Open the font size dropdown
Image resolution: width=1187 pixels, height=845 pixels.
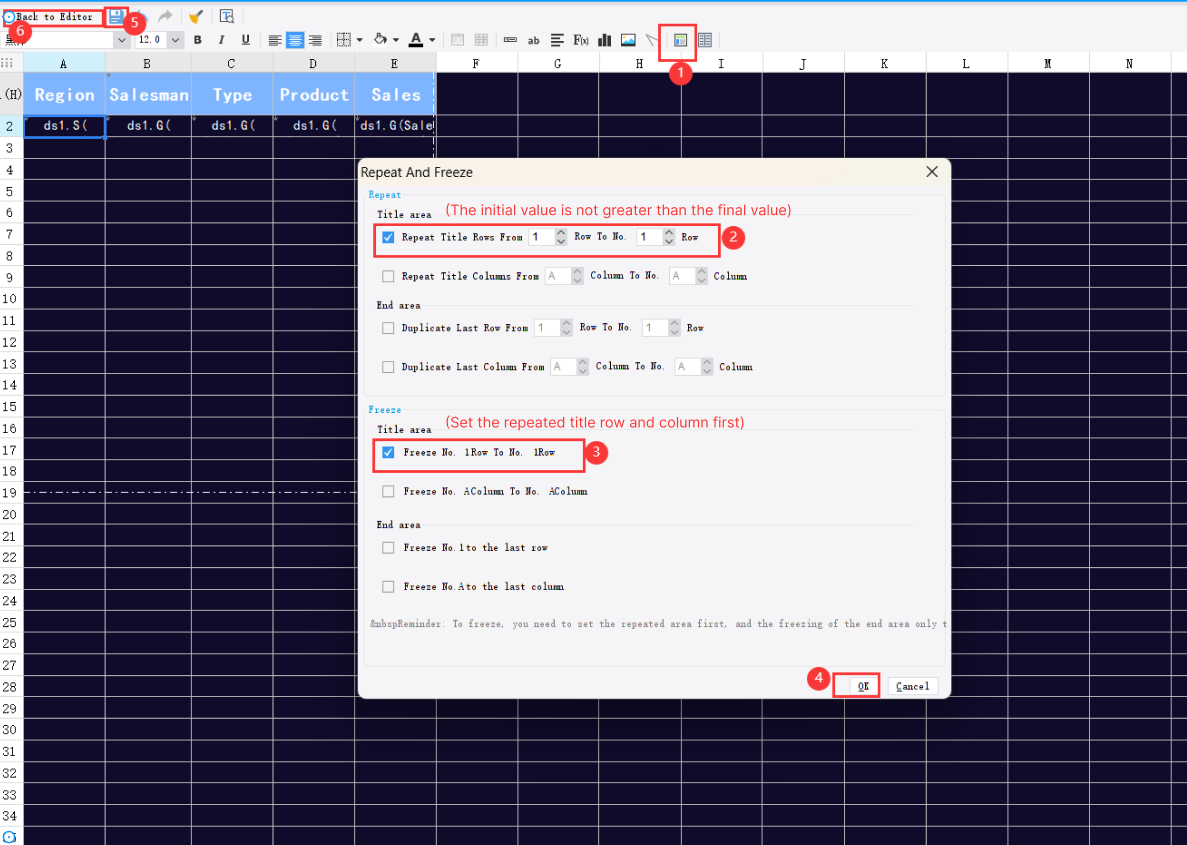(173, 39)
